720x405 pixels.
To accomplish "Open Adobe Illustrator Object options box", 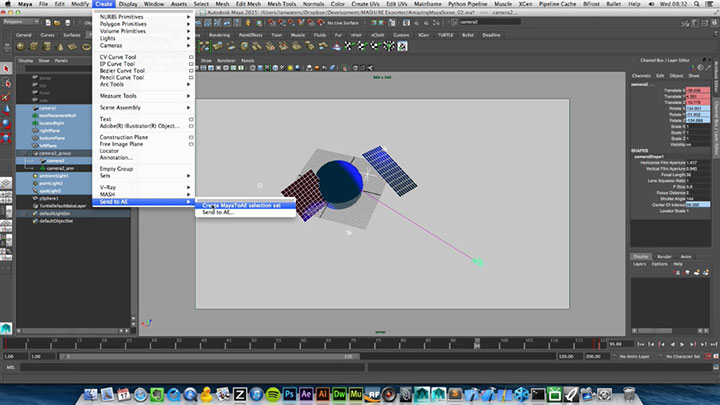I will [x=191, y=126].
